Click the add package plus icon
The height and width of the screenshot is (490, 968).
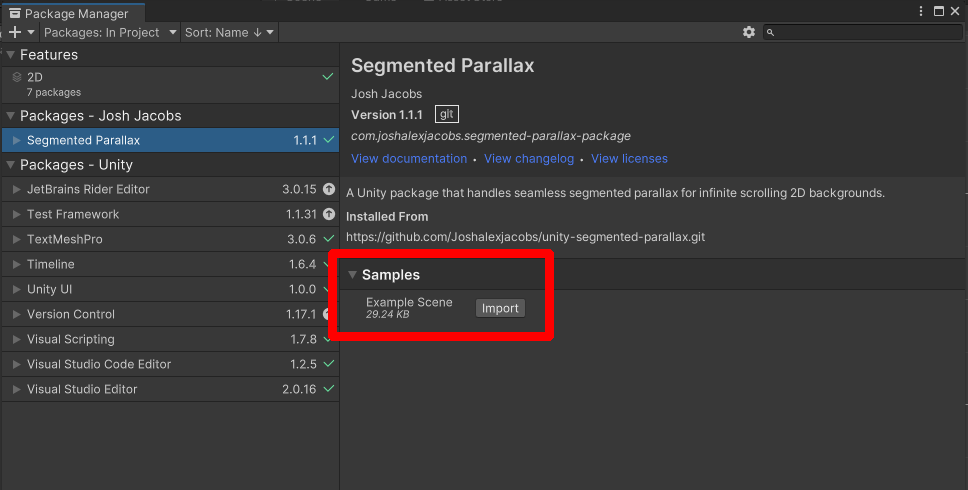tap(15, 32)
